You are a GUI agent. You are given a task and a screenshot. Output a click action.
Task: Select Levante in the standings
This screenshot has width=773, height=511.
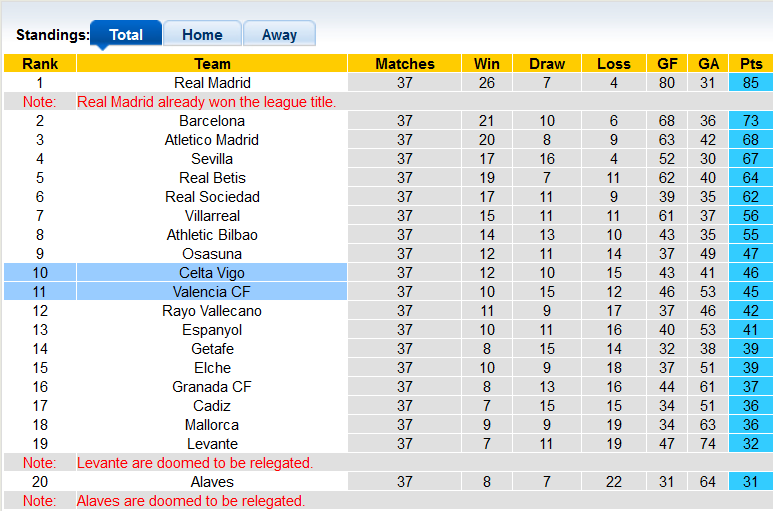[x=212, y=444]
